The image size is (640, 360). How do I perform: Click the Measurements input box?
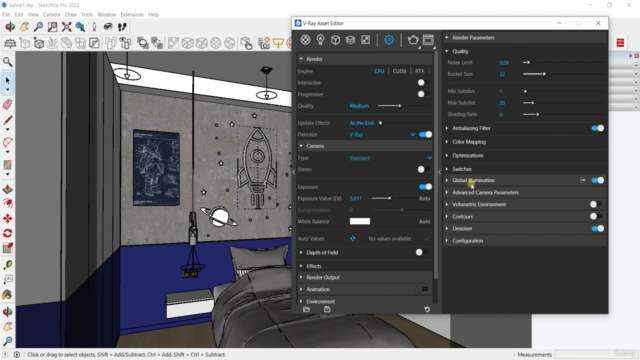pos(596,354)
